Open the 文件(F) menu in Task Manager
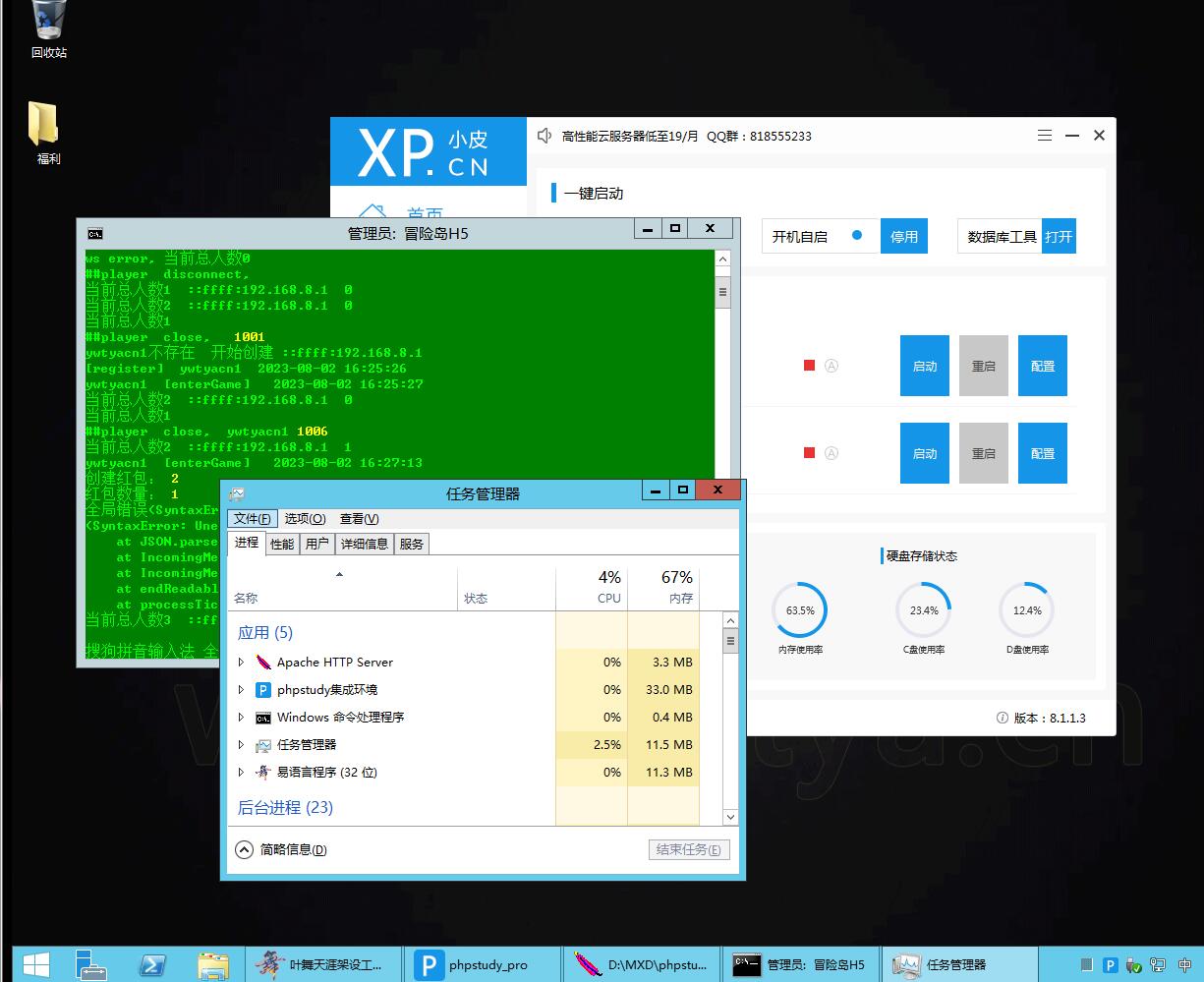The height and width of the screenshot is (982, 1204). pos(253,518)
